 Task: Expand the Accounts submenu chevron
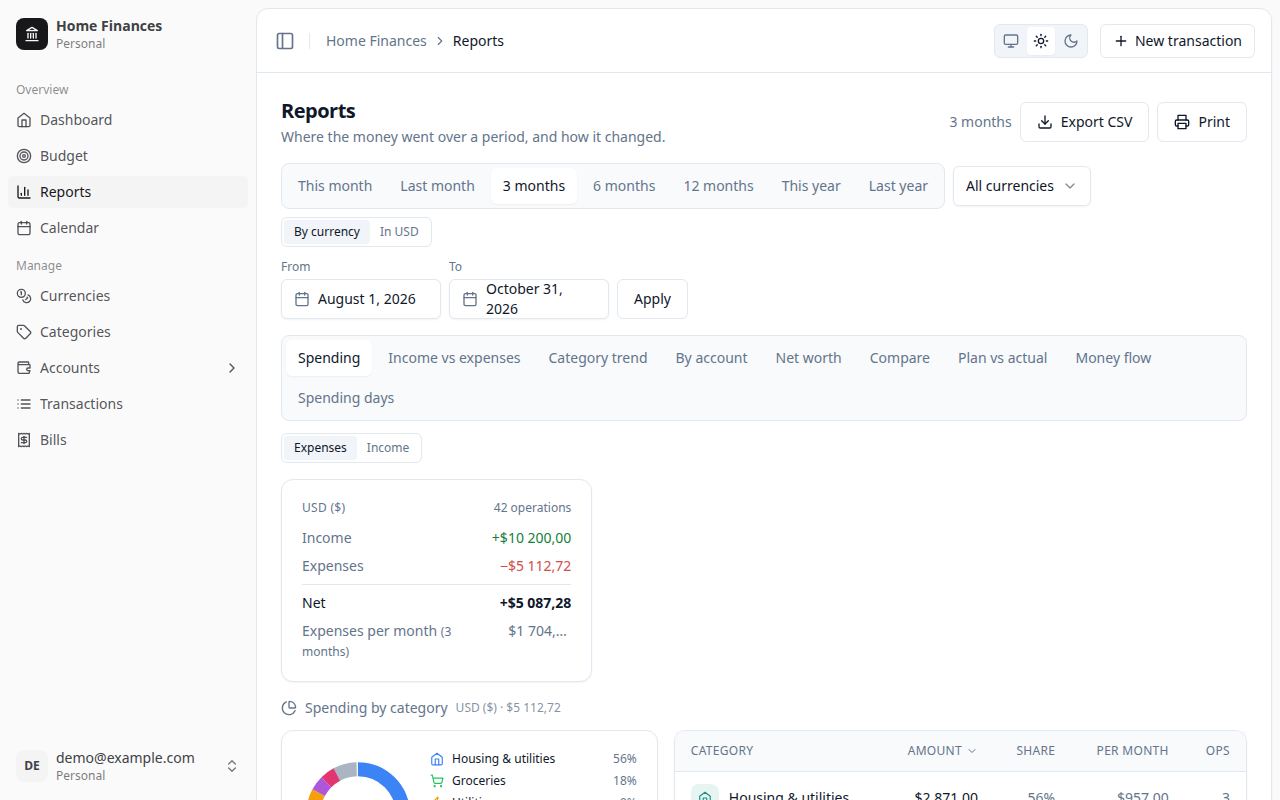point(232,368)
